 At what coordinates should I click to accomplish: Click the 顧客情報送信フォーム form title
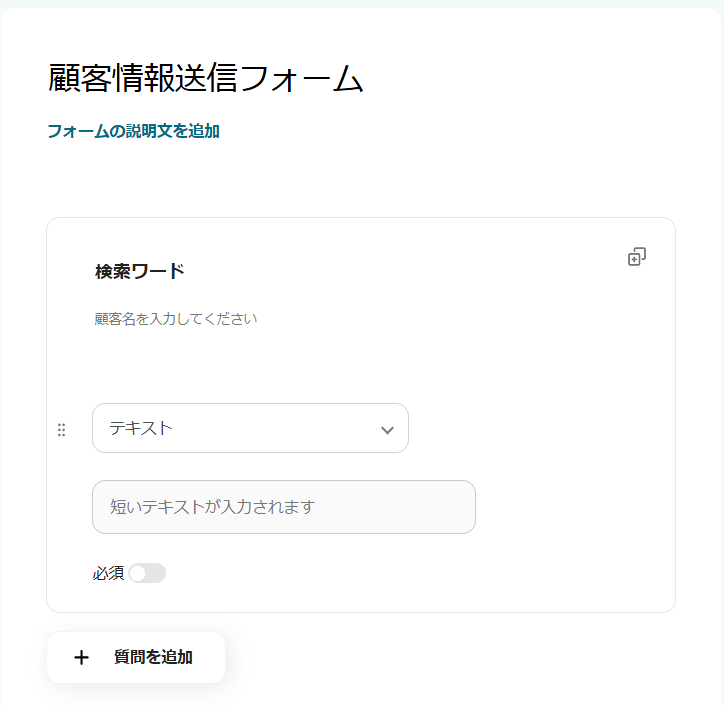(x=205, y=79)
